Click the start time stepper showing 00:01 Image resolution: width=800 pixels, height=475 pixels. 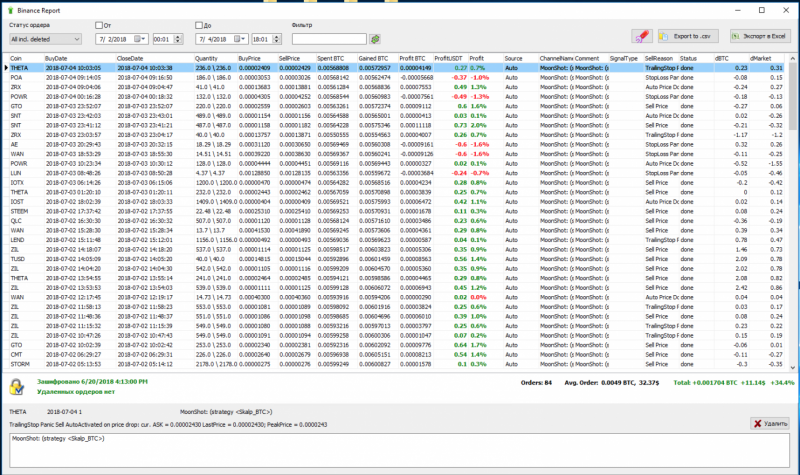point(167,39)
